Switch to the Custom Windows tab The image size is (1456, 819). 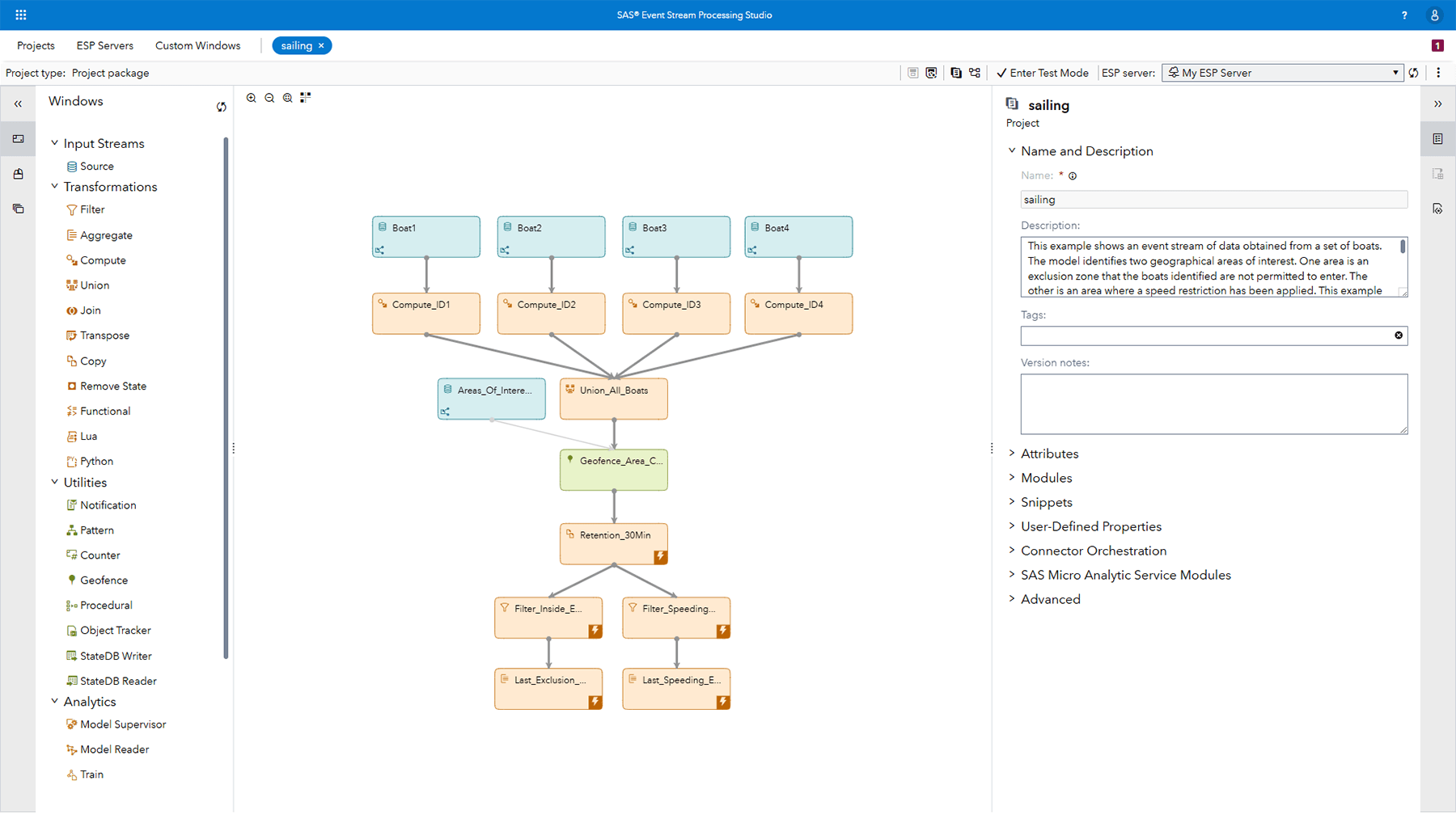pyautogui.click(x=198, y=46)
